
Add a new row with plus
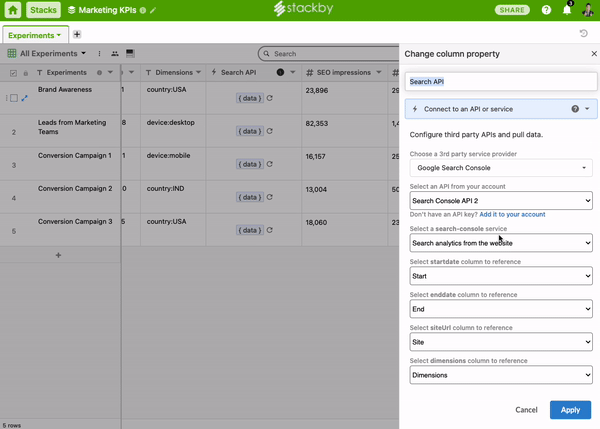58,255
